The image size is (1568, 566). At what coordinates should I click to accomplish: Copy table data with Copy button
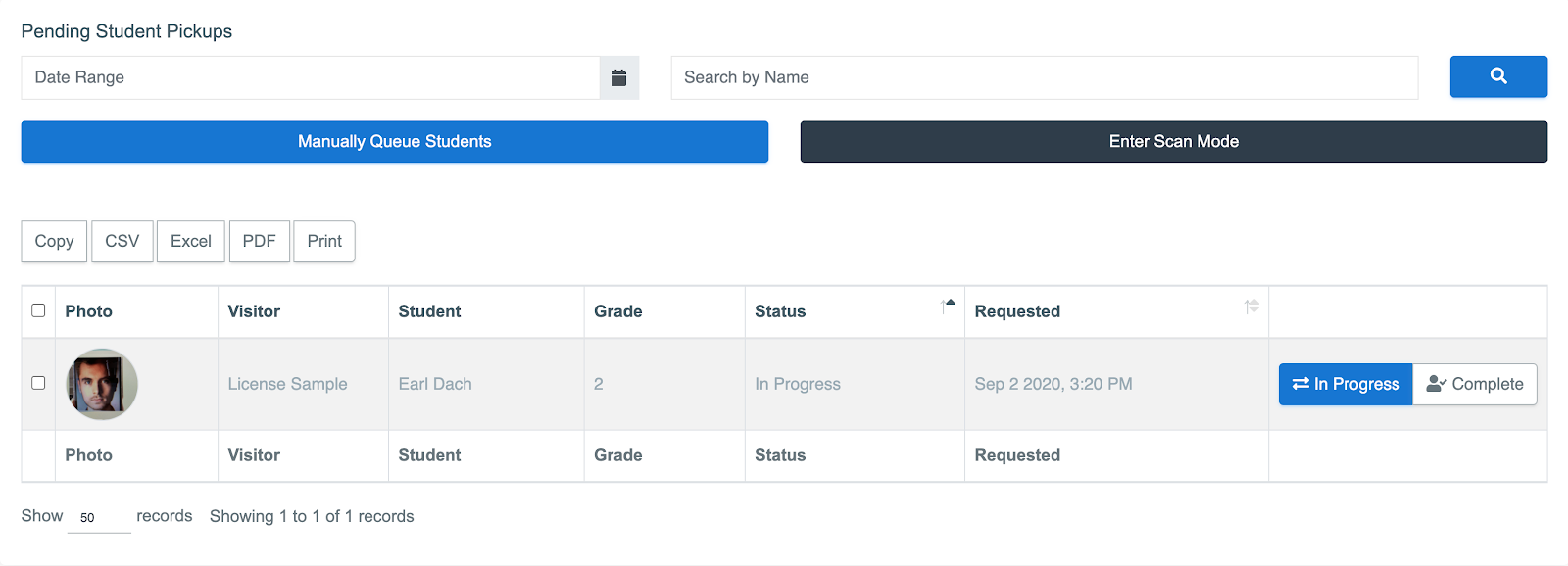[x=54, y=241]
